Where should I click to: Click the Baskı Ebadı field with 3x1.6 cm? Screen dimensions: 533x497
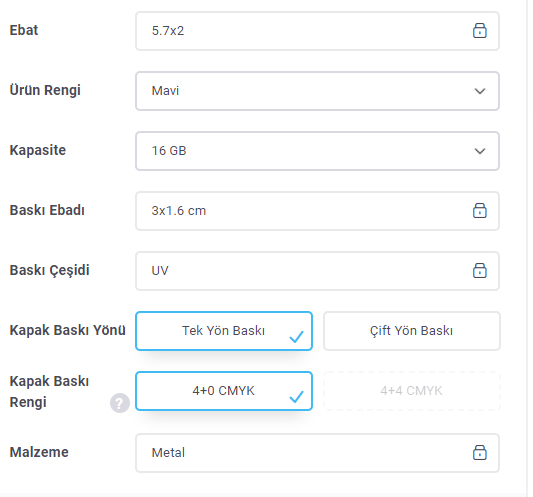(x=317, y=211)
